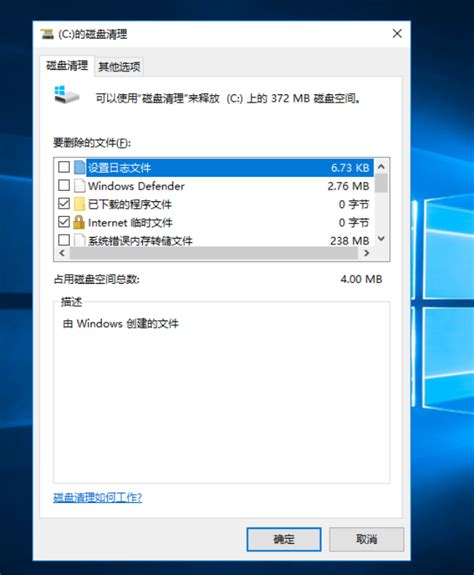This screenshot has height=575, width=474.
Task: Uncheck the 已下载的程序文件 checkbox
Action: coord(64,204)
